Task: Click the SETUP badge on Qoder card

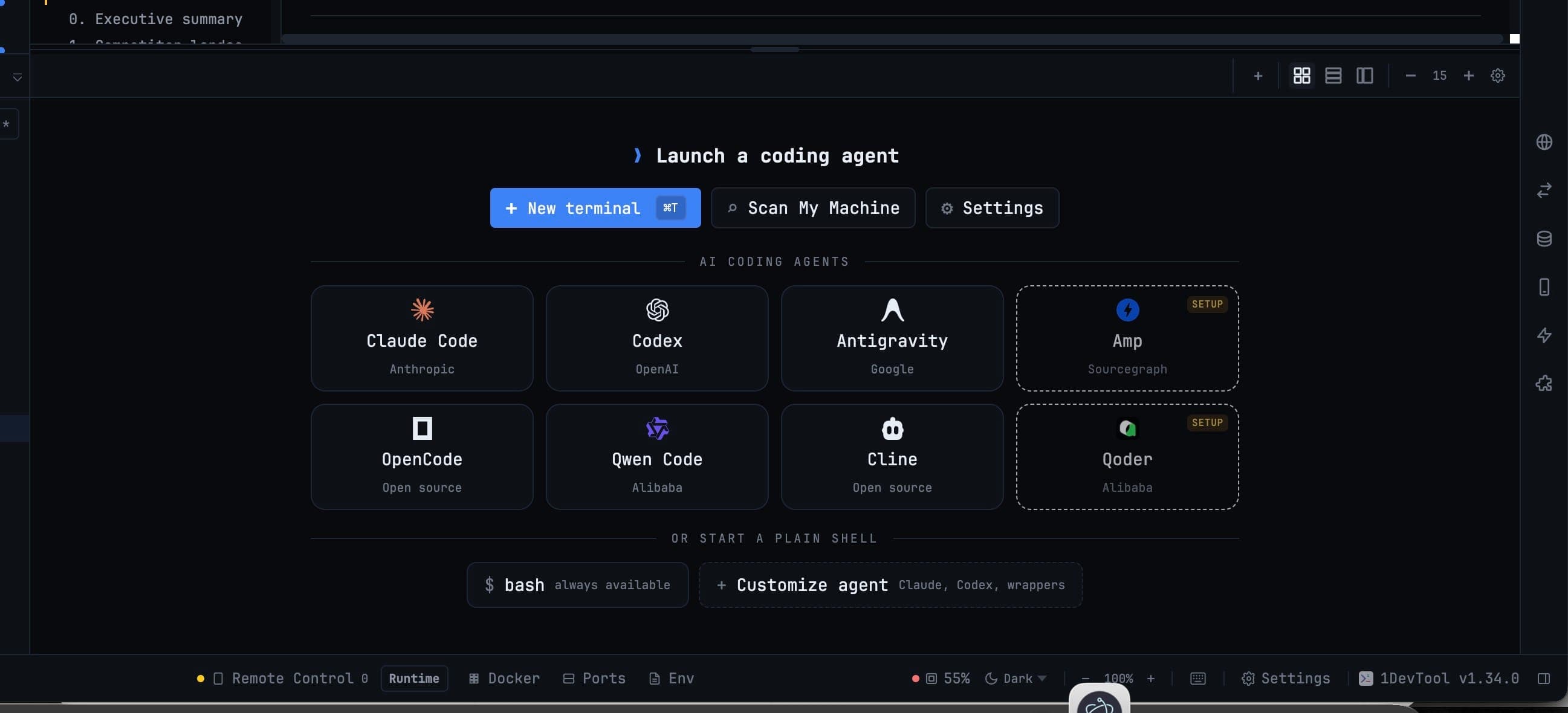Action: click(1207, 423)
